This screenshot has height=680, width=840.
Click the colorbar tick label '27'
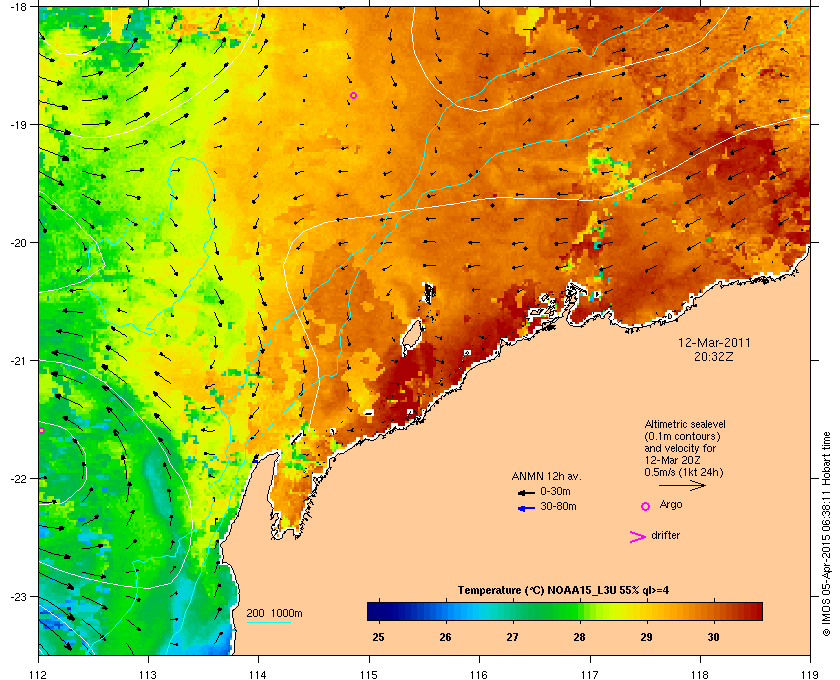513,637
